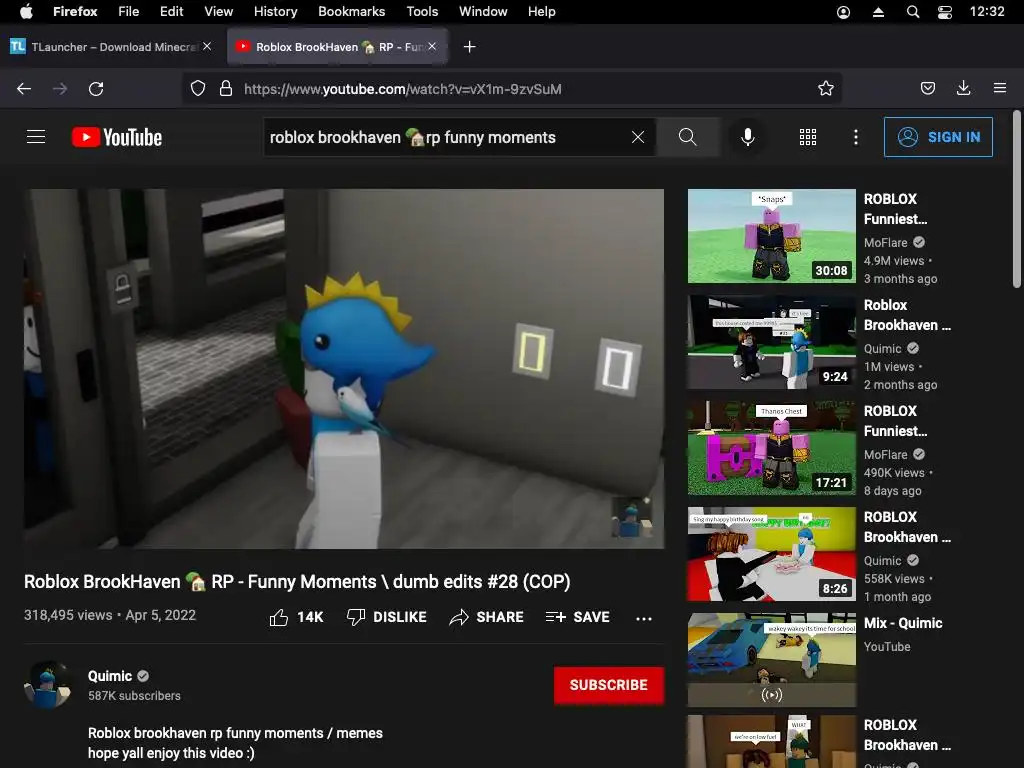Open the Firefox application menu
This screenshot has height=768, width=1024.
pyautogui.click(x=74, y=11)
